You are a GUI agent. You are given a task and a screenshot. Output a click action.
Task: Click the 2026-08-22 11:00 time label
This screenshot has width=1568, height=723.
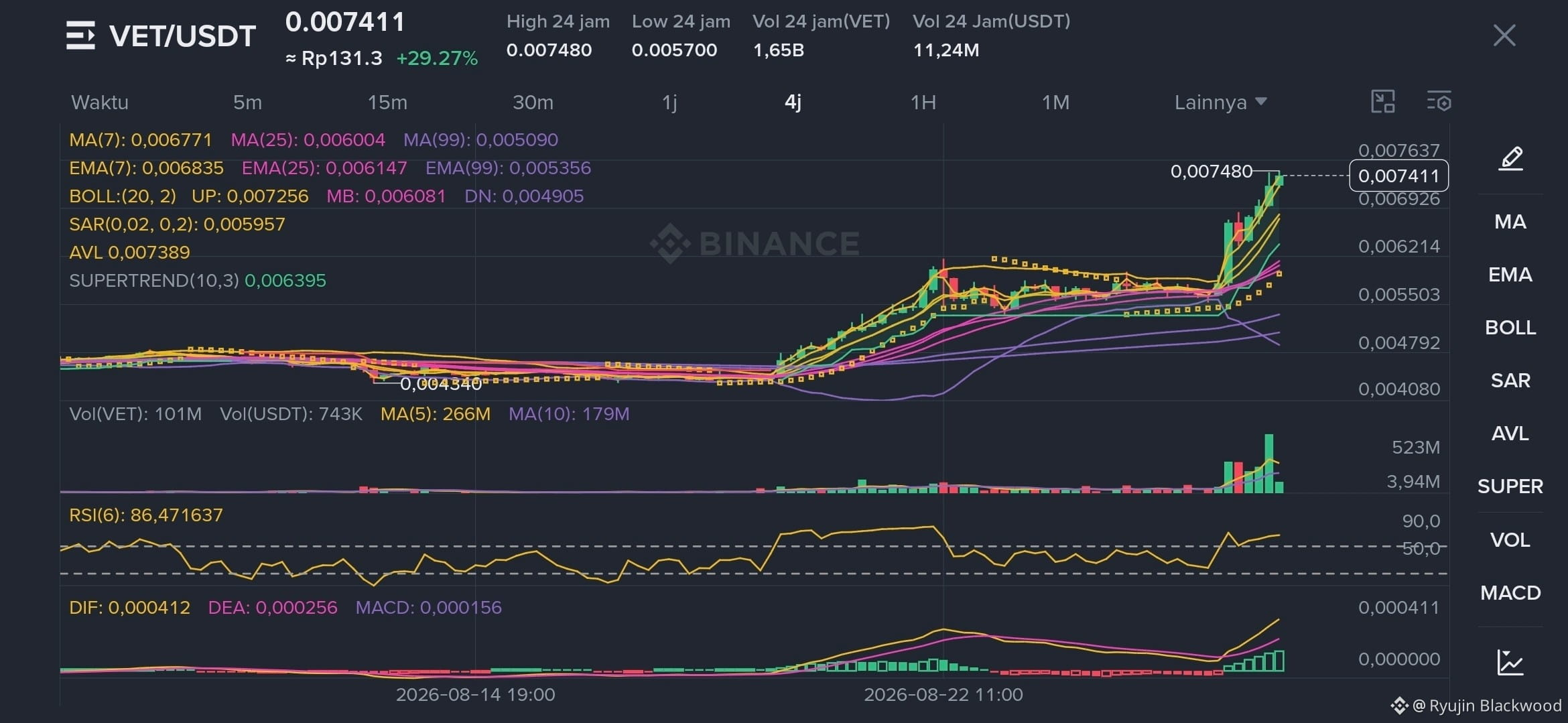coord(943,695)
